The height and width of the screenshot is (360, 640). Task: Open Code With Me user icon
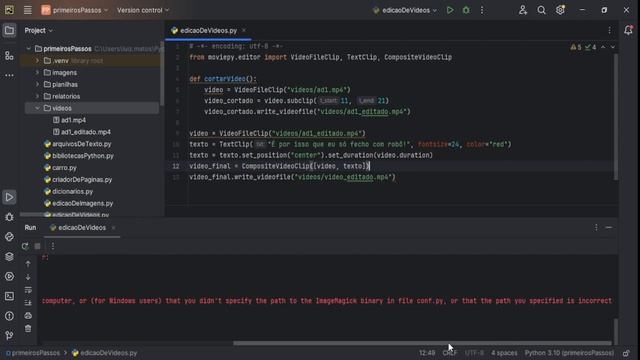click(x=523, y=10)
